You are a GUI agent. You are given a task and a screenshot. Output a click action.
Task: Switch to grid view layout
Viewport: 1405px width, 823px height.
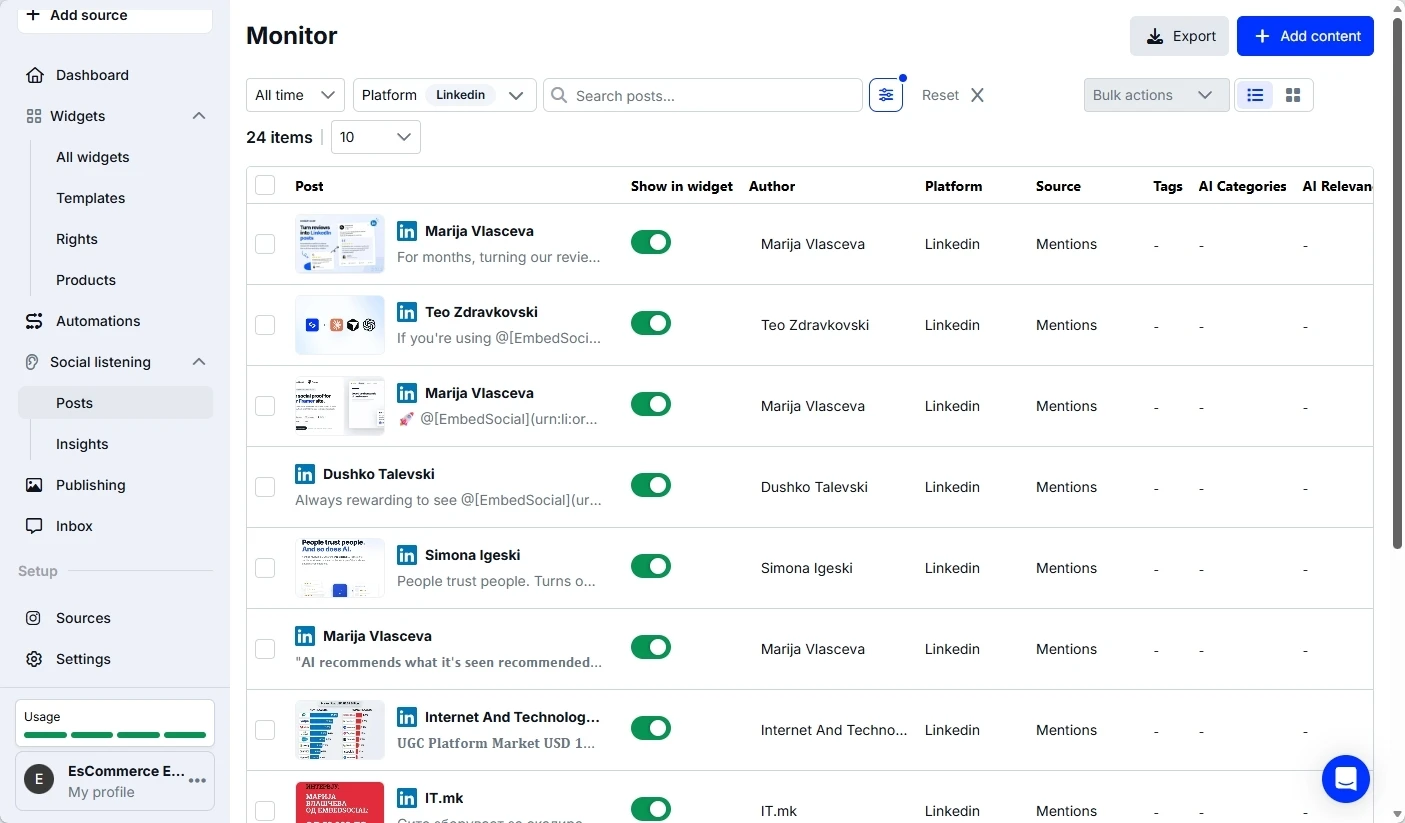(x=1293, y=95)
